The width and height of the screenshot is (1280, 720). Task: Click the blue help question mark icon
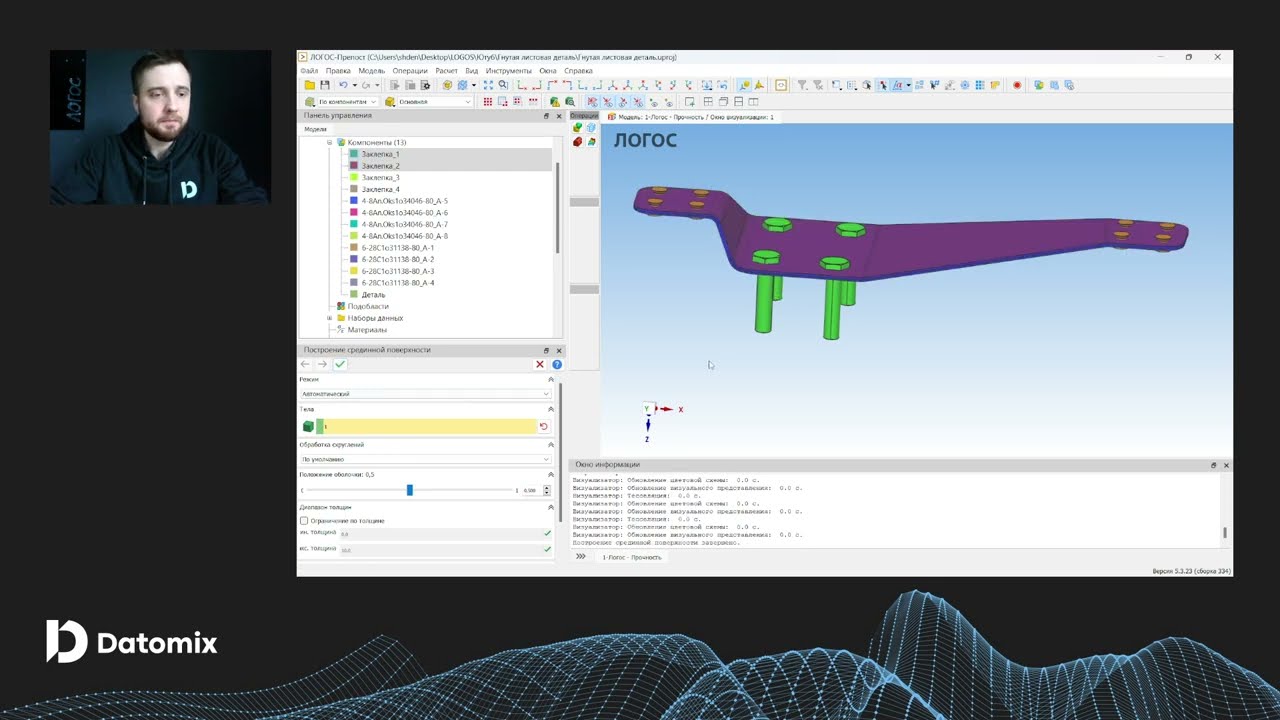(x=557, y=364)
